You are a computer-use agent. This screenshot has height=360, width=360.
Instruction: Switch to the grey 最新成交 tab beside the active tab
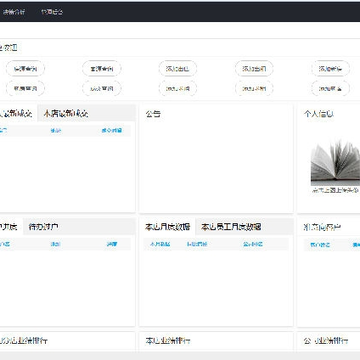pos(66,114)
